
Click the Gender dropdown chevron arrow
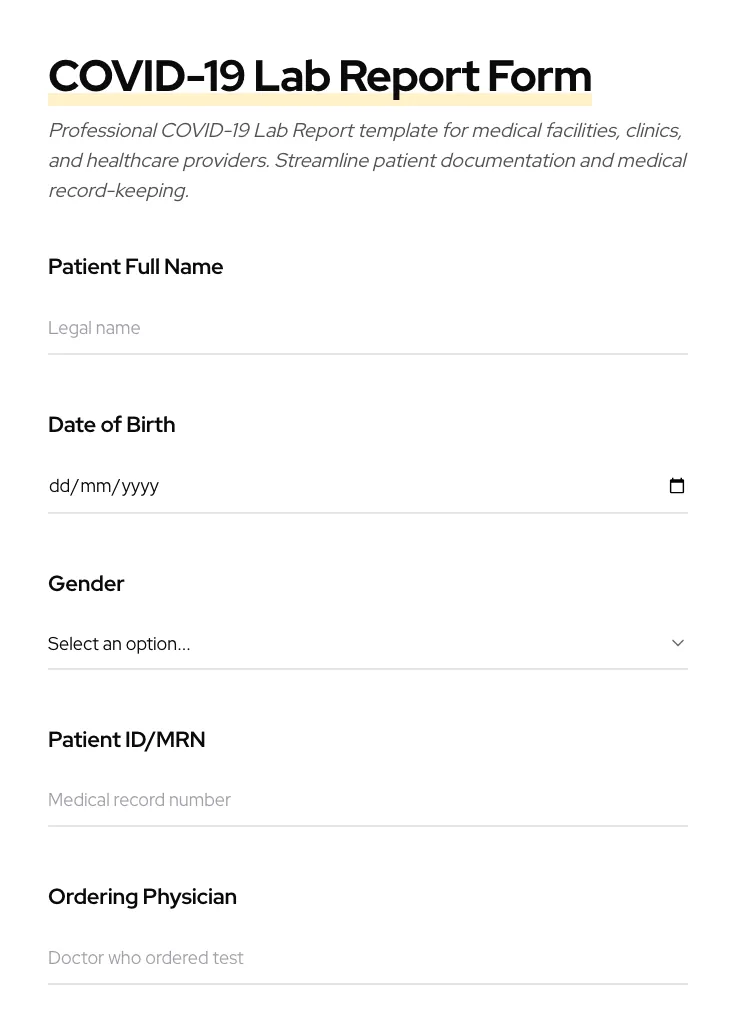click(678, 643)
